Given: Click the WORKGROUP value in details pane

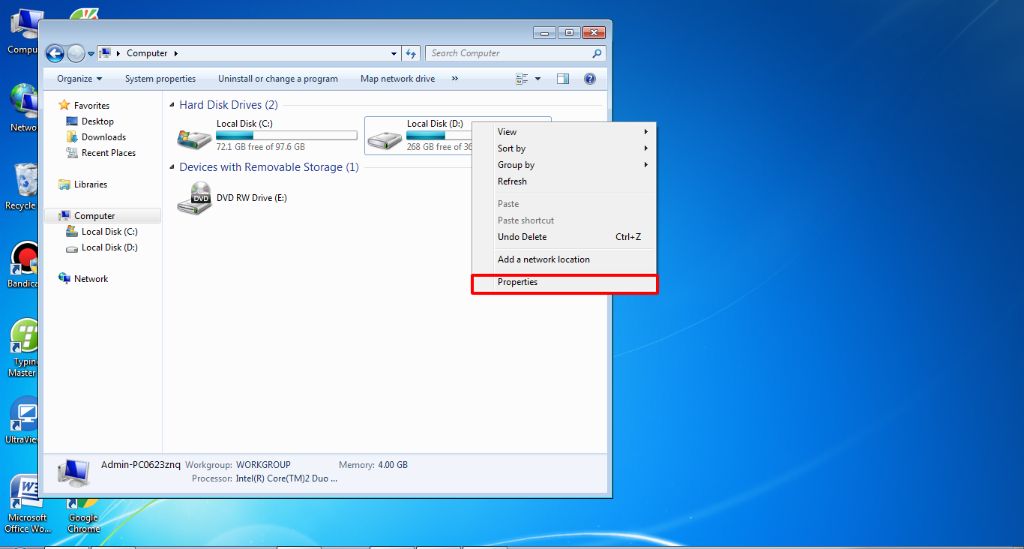Looking at the screenshot, I should [x=263, y=465].
